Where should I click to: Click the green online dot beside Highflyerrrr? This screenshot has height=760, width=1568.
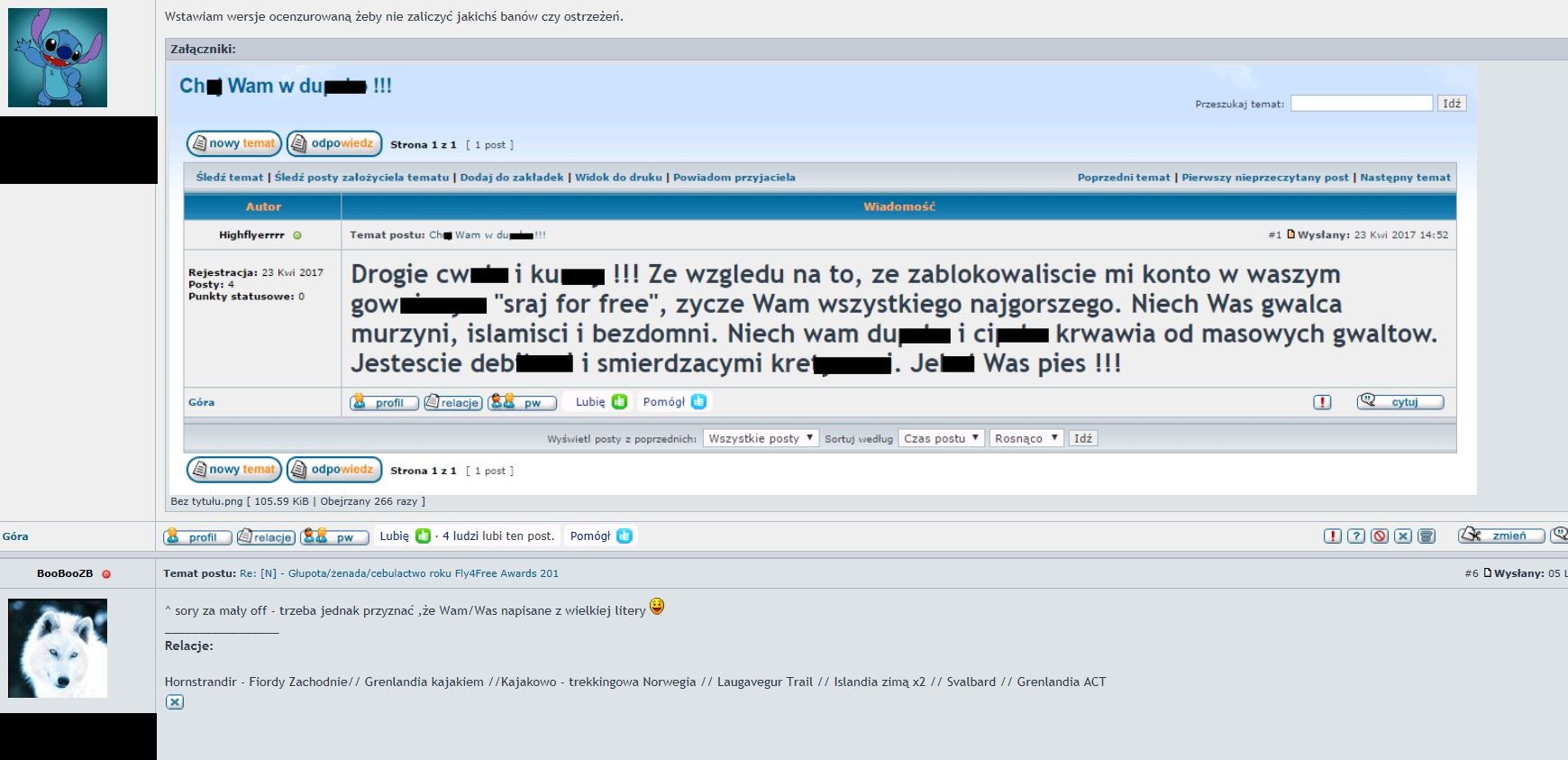point(297,235)
